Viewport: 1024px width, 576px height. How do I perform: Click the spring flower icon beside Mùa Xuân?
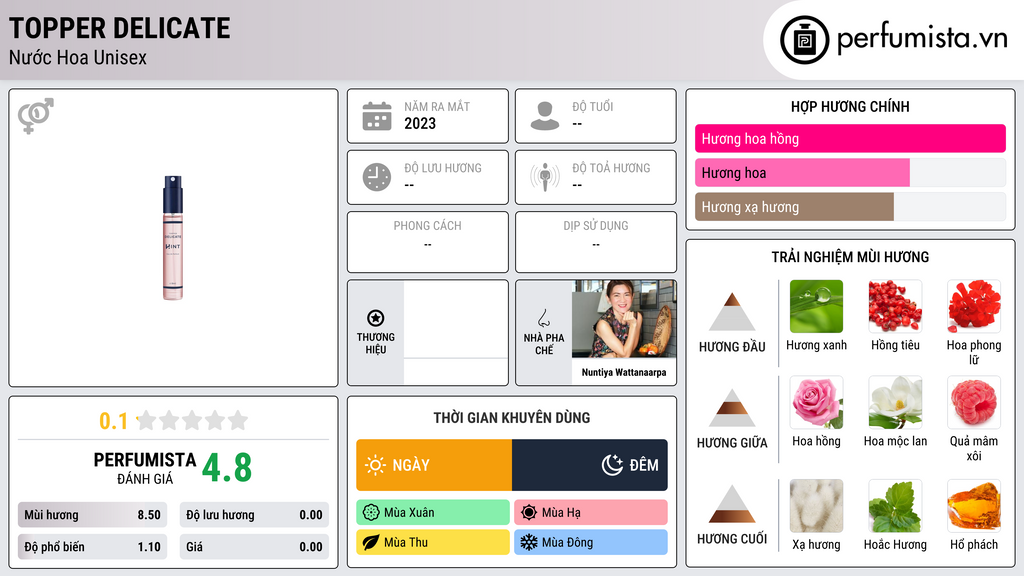(371, 512)
